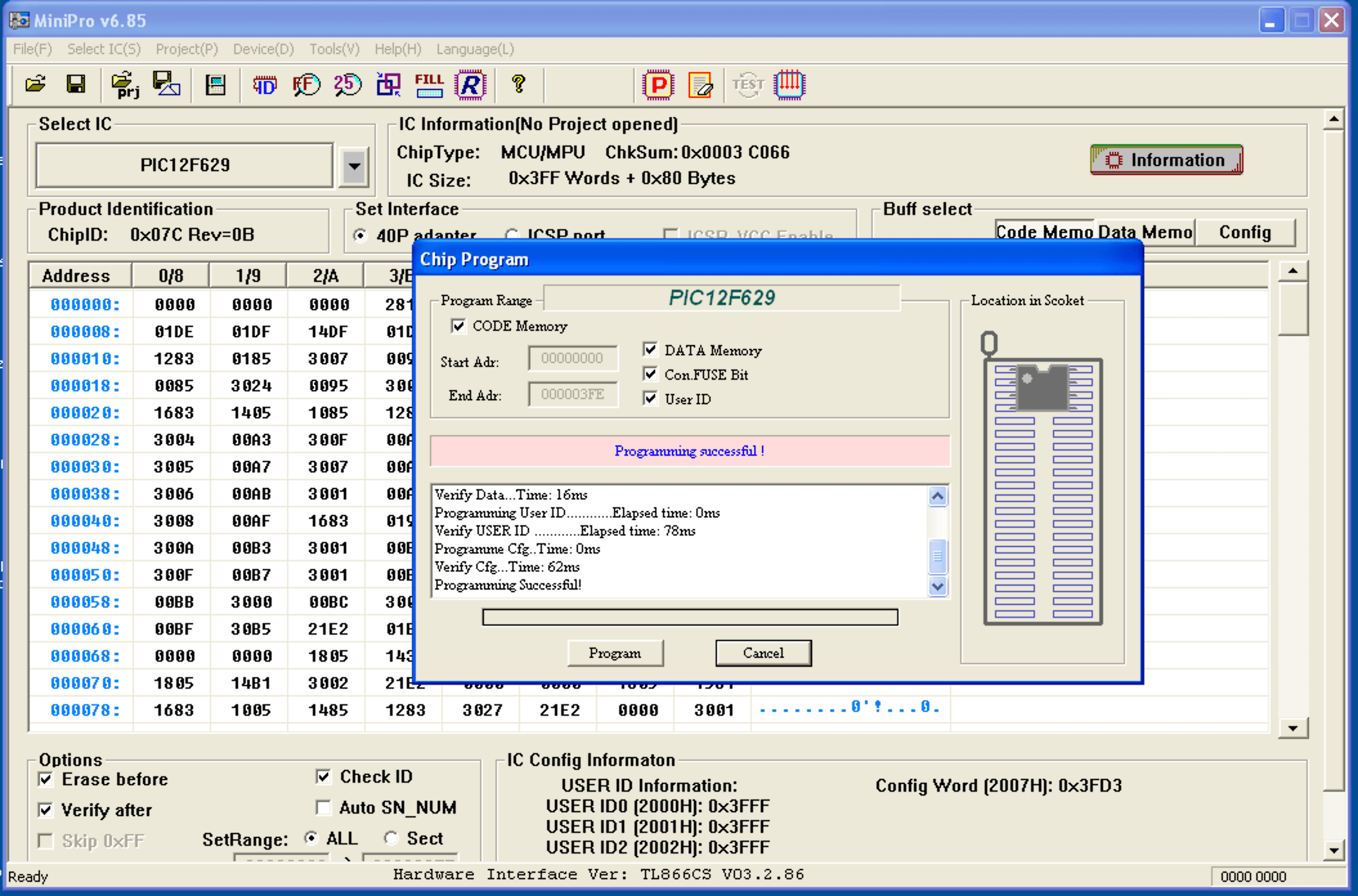The height and width of the screenshot is (896, 1358).
Task: Open the Device(D) menu
Action: (x=263, y=49)
